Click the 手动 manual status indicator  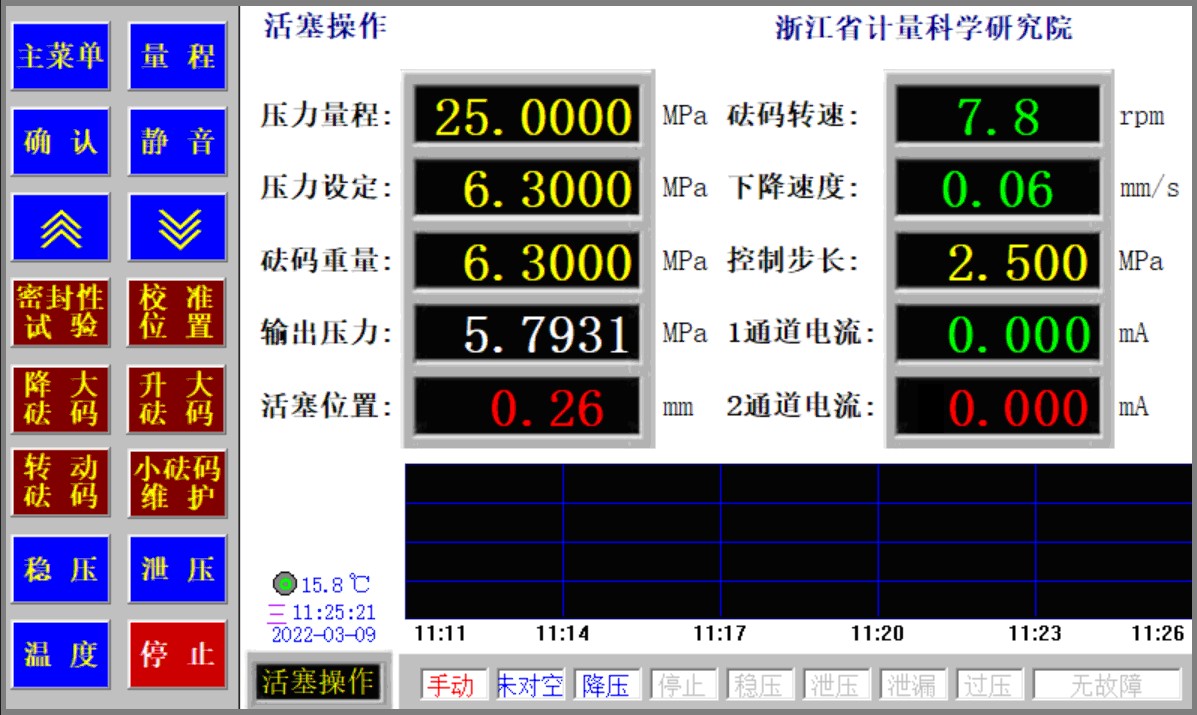click(x=452, y=685)
